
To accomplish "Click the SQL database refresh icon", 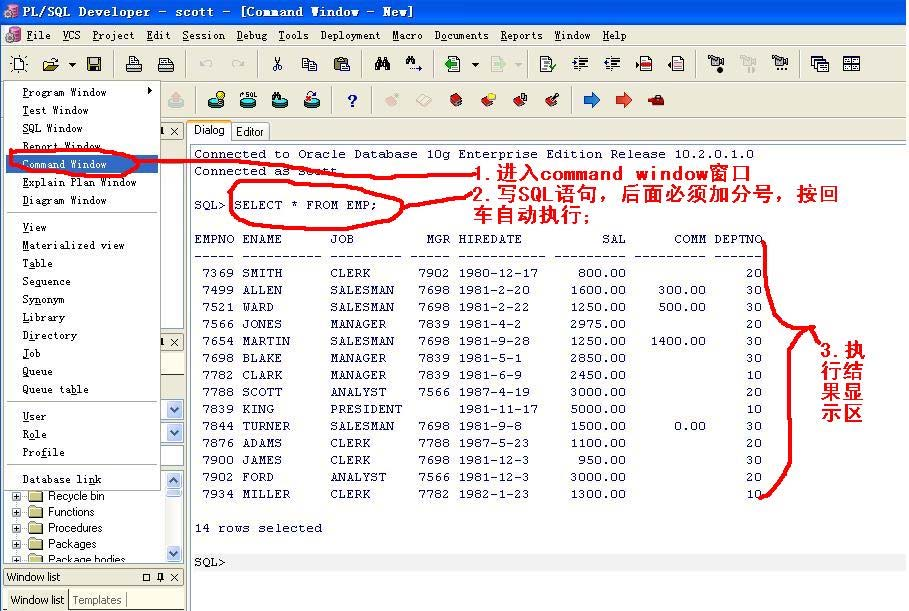I will [248, 100].
